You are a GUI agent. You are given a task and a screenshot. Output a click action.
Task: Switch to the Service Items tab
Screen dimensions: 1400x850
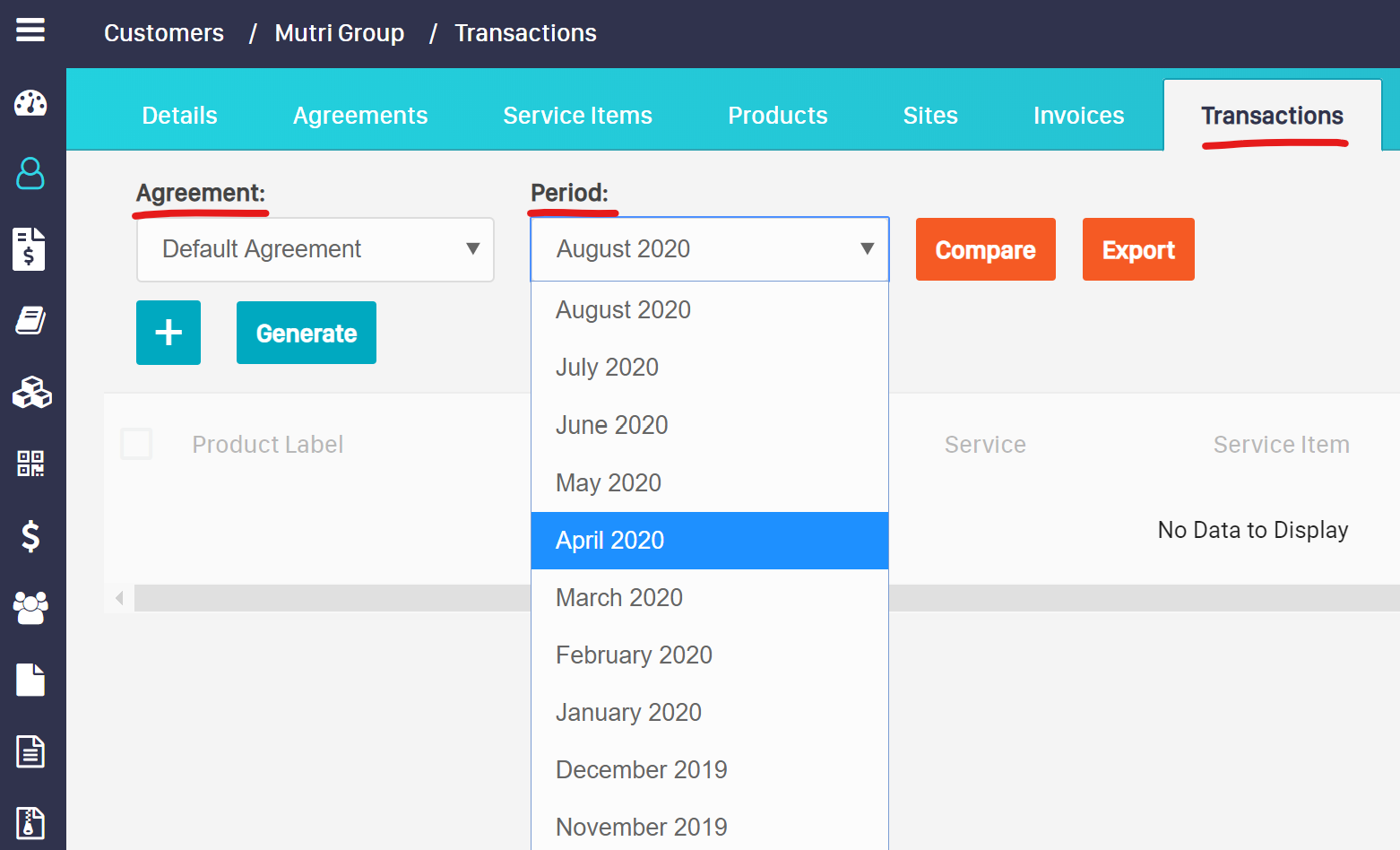point(578,115)
